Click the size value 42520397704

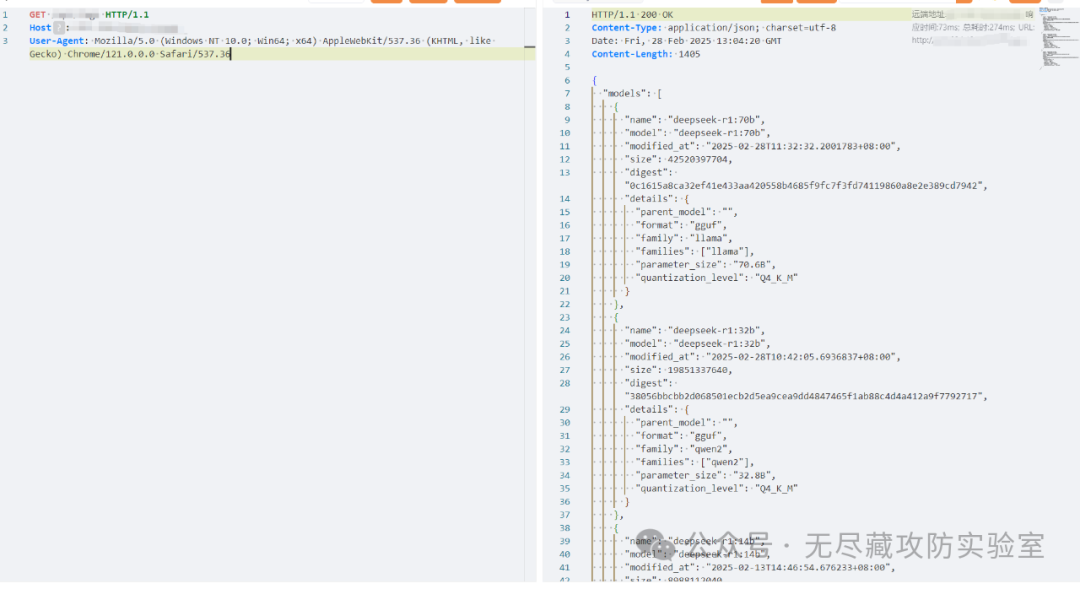point(698,159)
